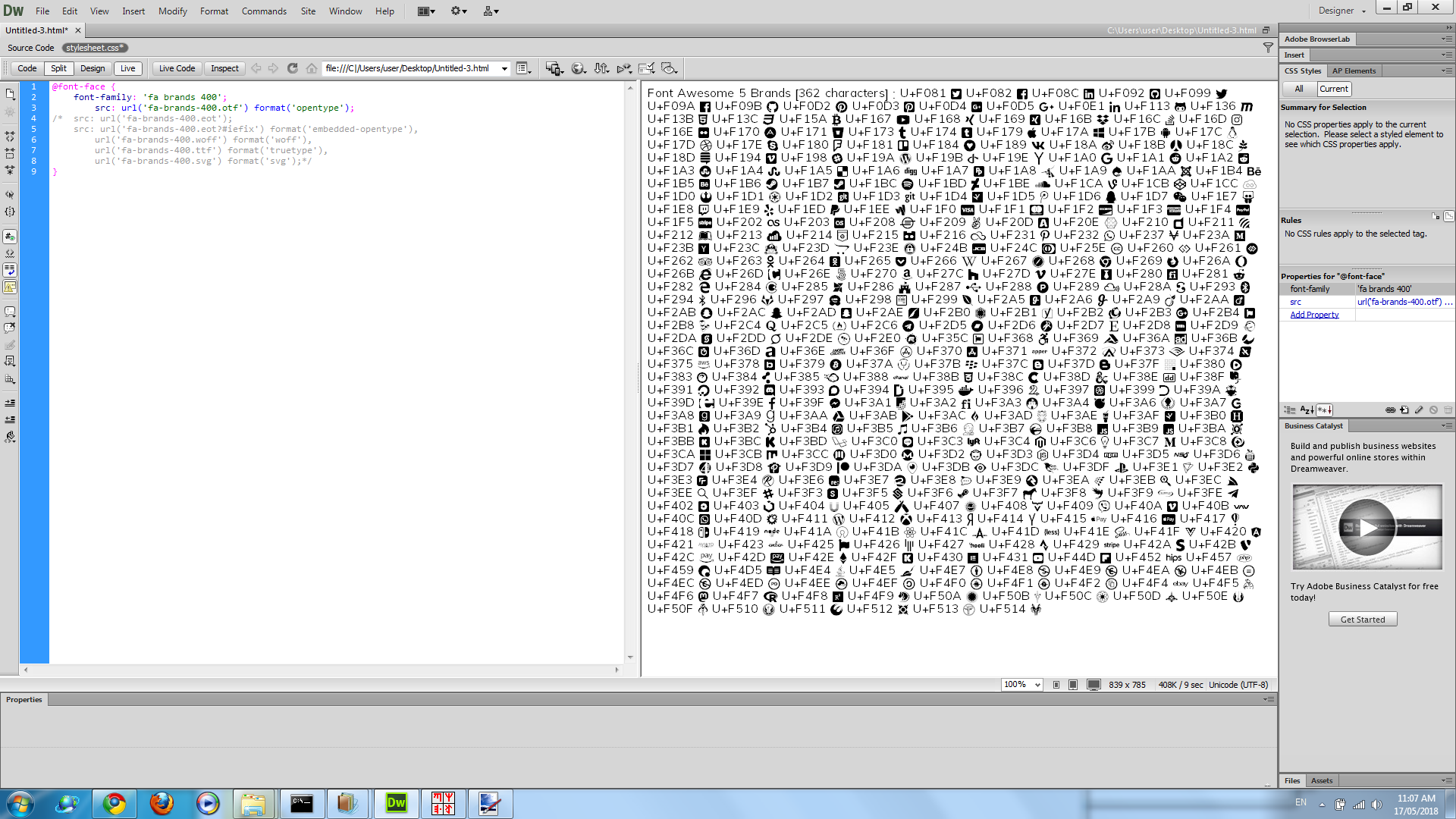
Task: Play the Business Catalyst video thumbnail
Action: tap(1367, 527)
